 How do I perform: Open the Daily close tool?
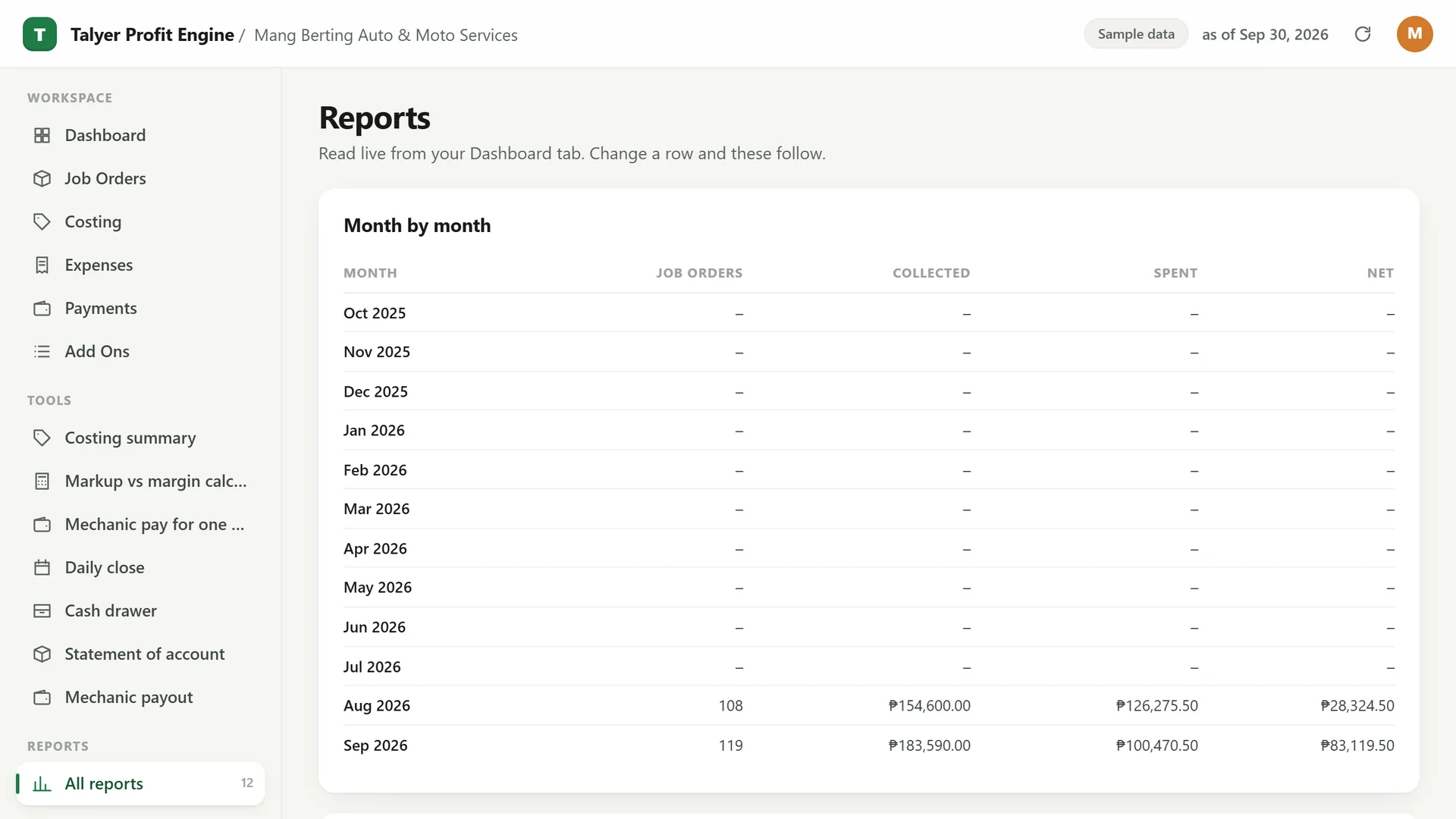coord(140,567)
